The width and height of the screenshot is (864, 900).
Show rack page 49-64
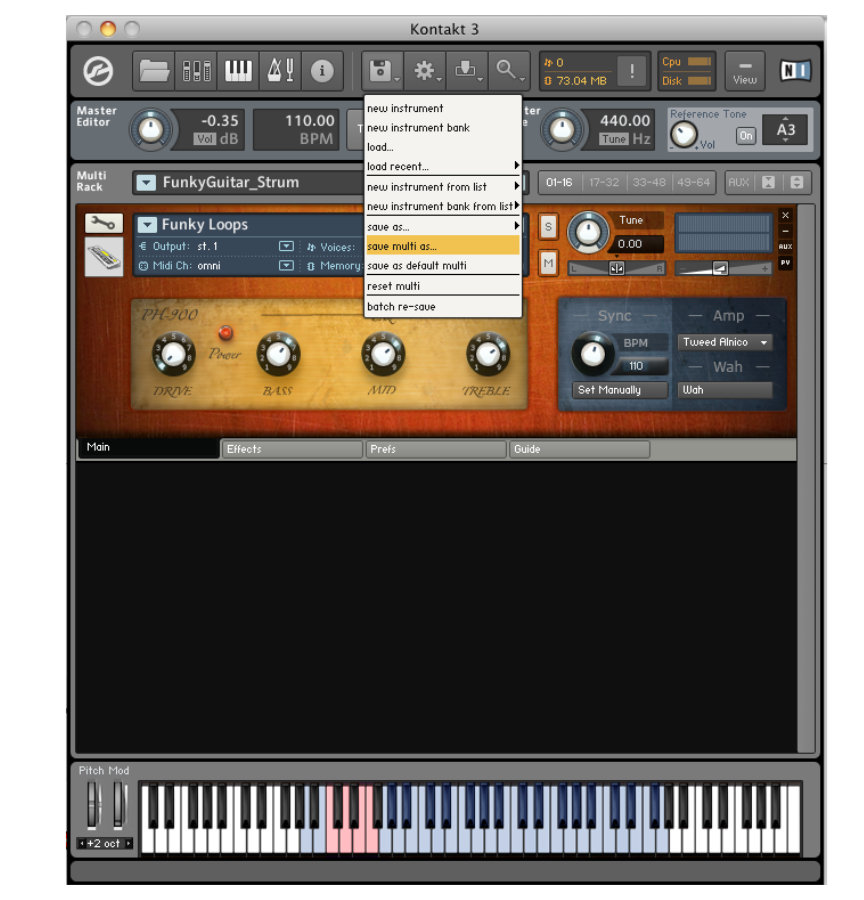click(x=693, y=183)
